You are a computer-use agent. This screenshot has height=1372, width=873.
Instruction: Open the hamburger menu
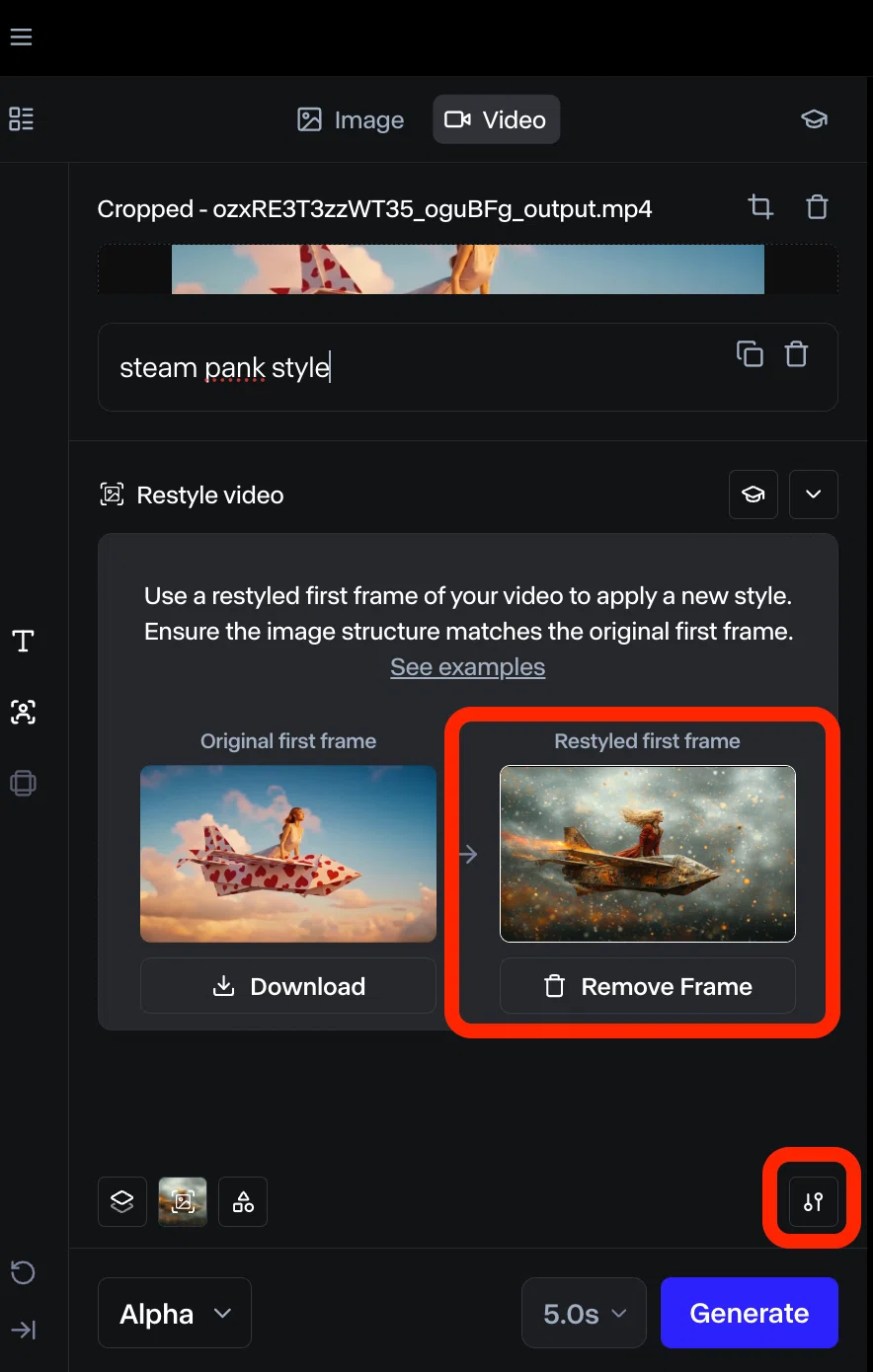coord(21,38)
